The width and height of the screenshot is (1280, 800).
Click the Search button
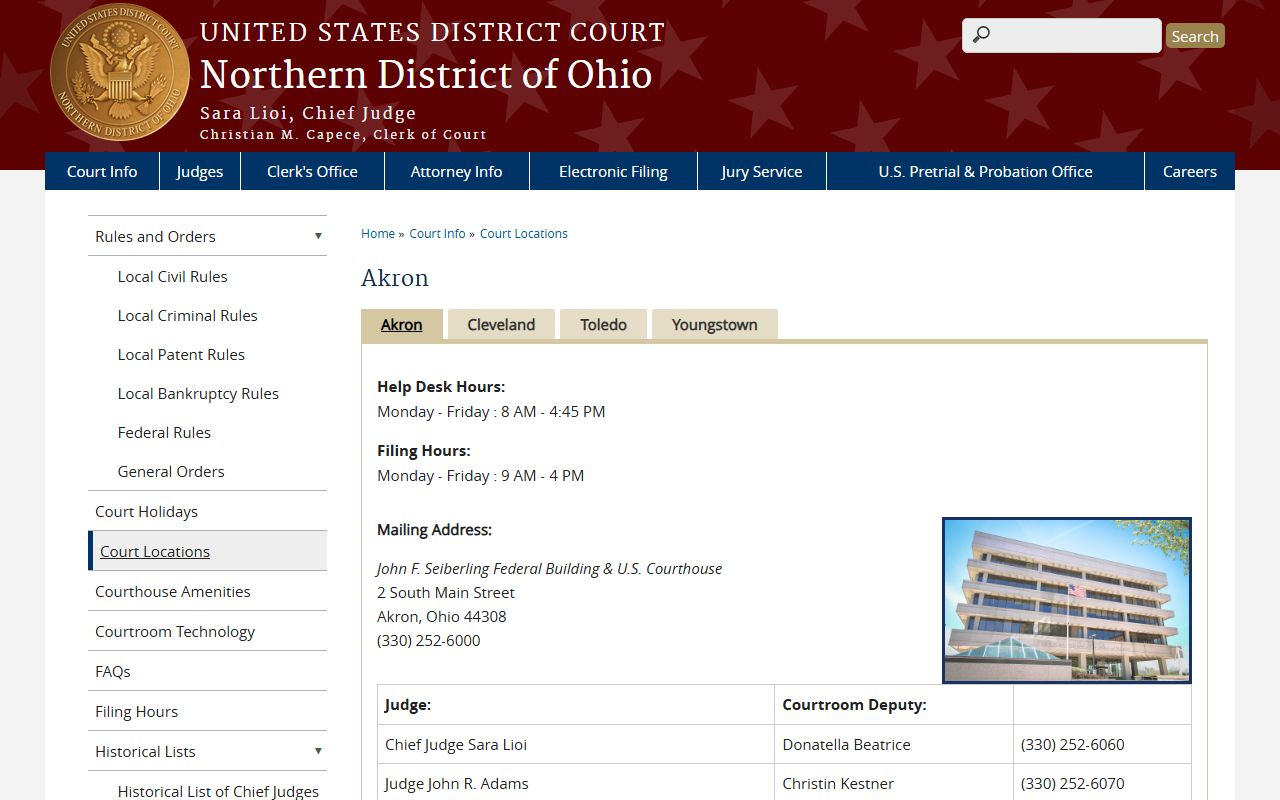pyautogui.click(x=1195, y=36)
